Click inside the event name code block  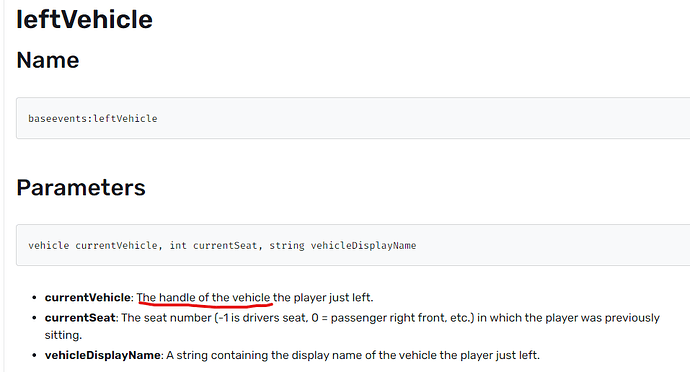click(x=353, y=118)
